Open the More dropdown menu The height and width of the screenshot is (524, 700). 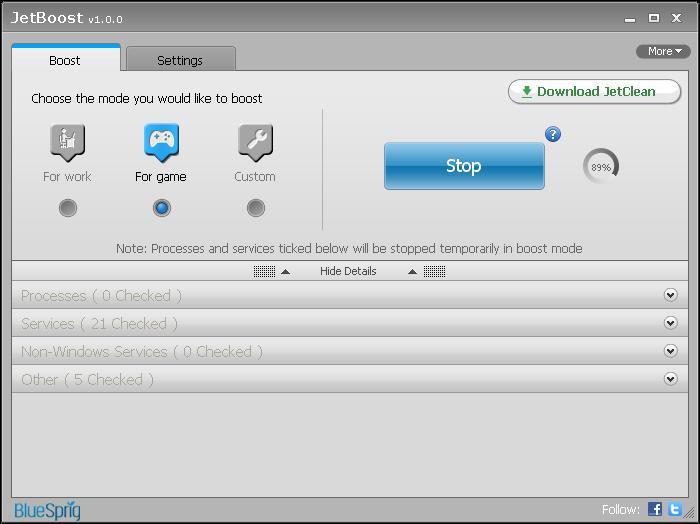click(x=663, y=51)
